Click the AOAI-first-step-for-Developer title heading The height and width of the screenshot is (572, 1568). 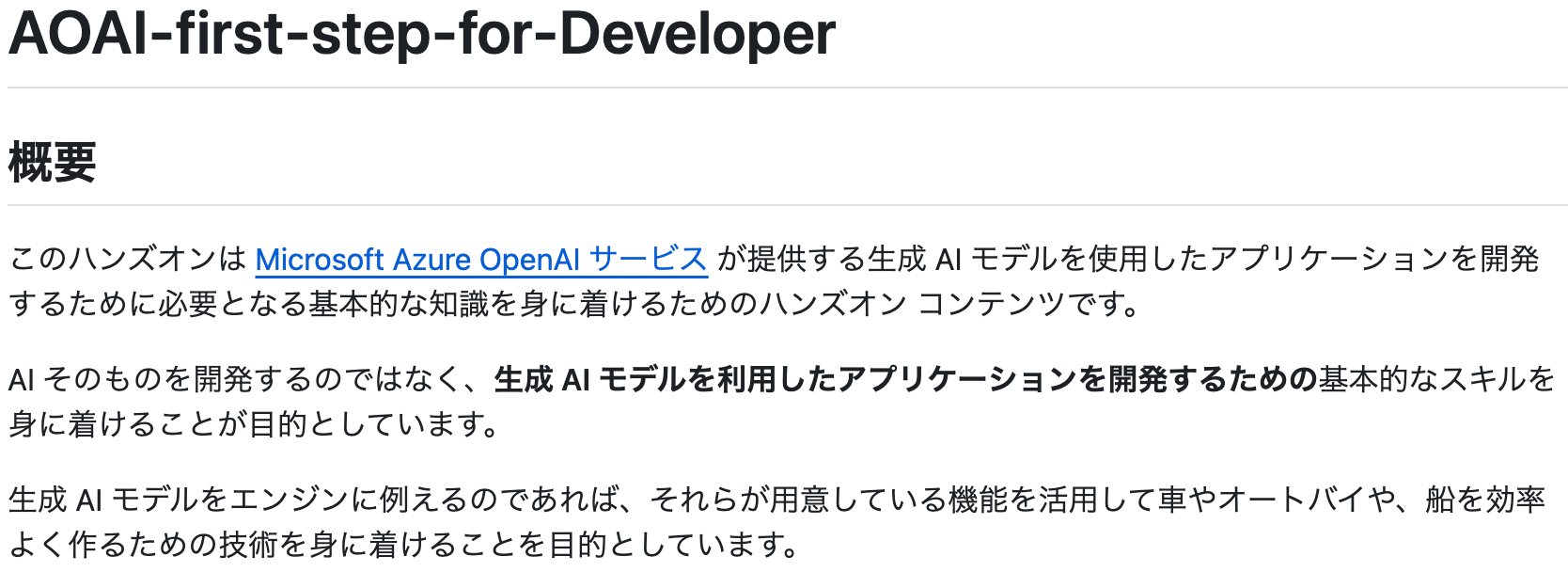click(x=422, y=34)
